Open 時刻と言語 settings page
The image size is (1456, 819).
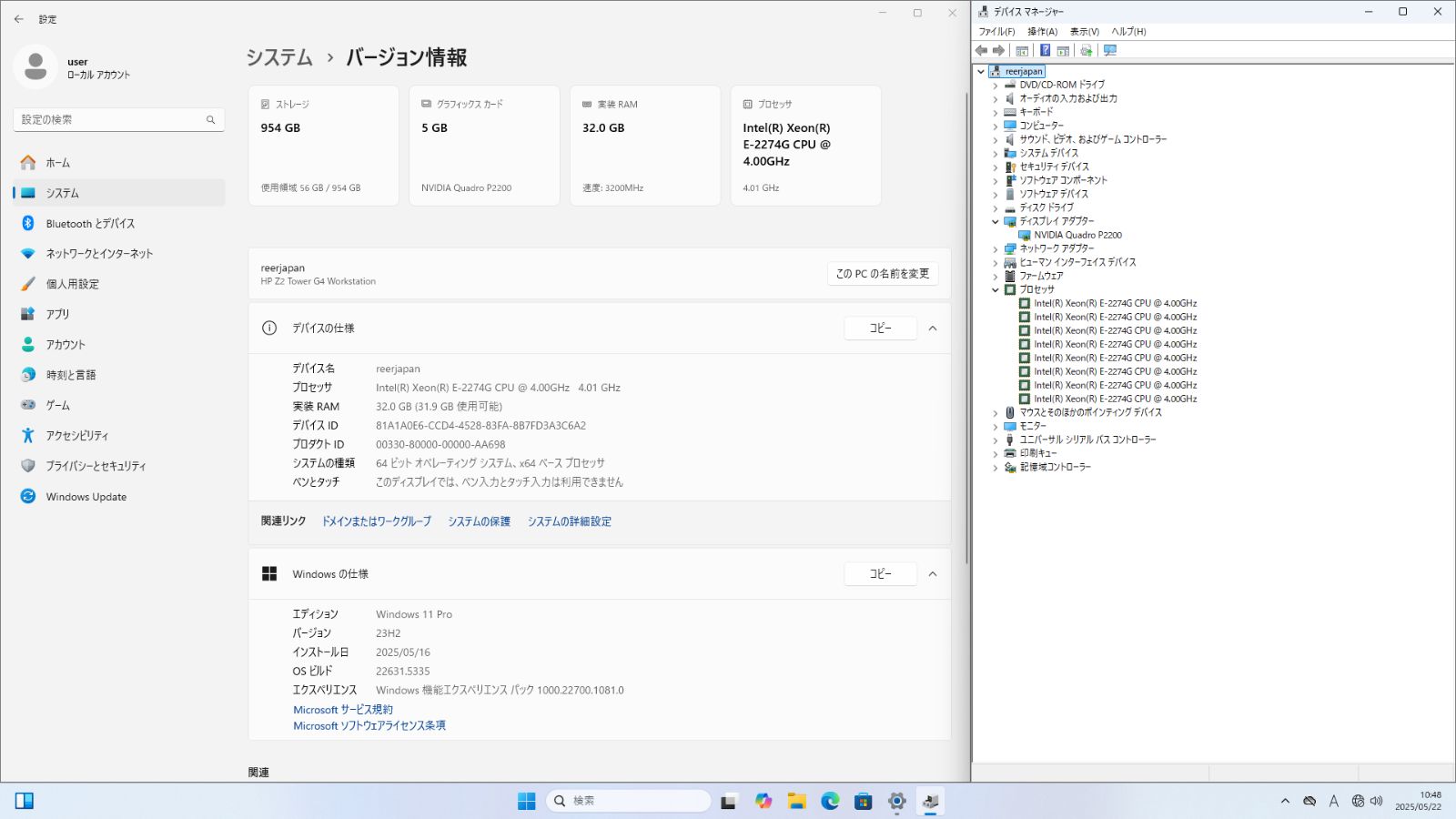click(x=119, y=375)
